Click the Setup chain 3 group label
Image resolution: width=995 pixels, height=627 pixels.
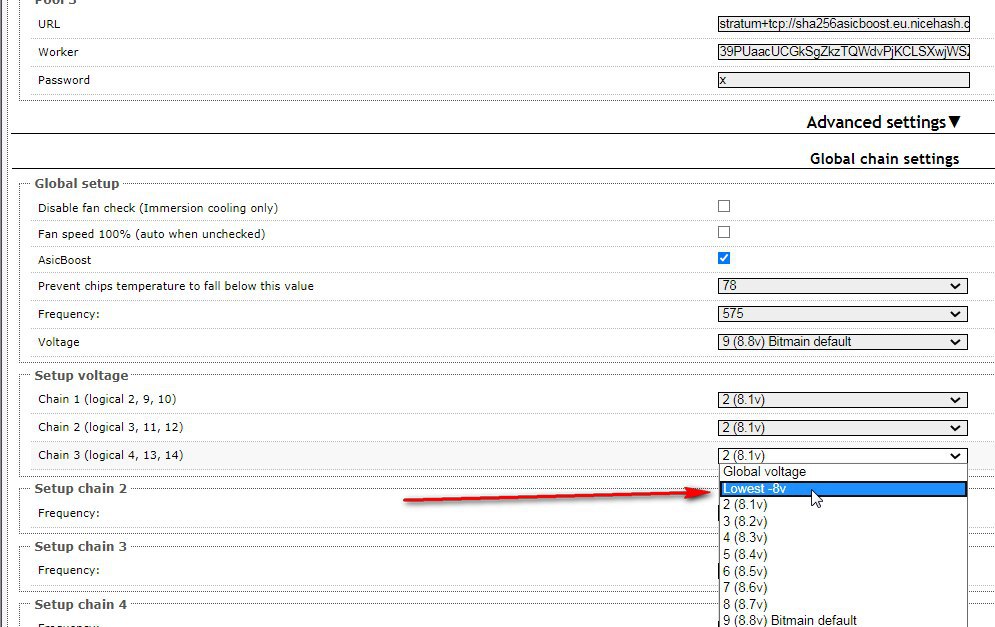81,546
